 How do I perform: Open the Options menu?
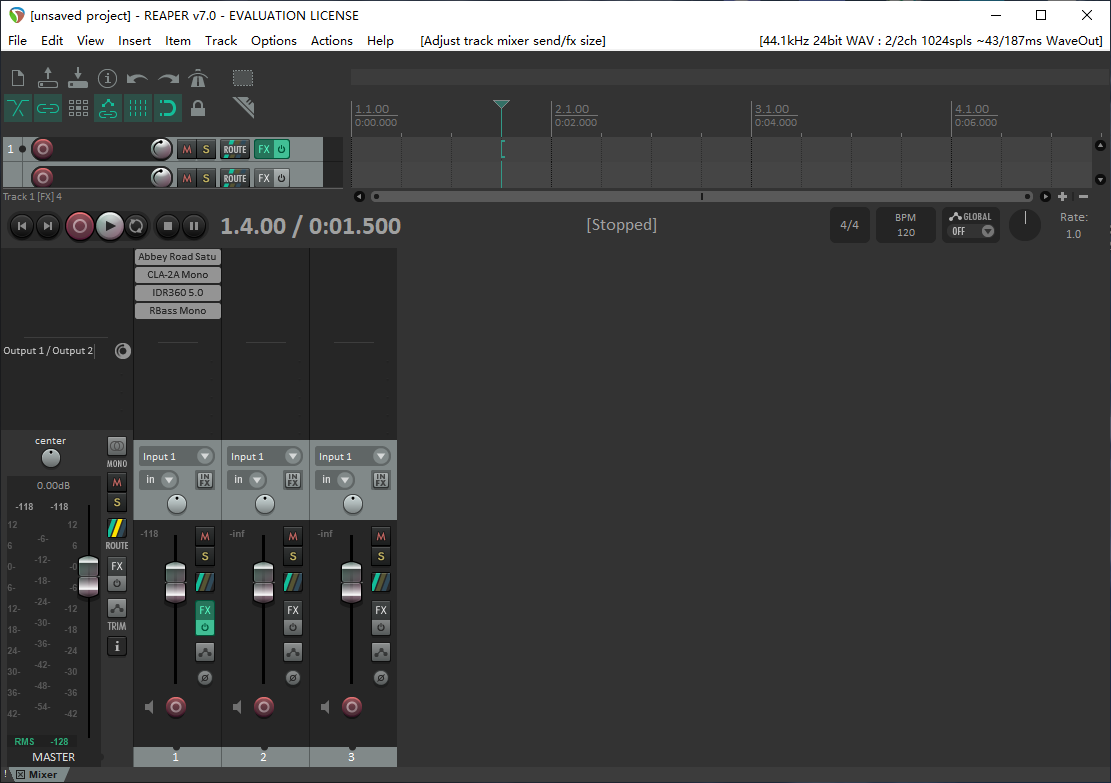coord(273,40)
